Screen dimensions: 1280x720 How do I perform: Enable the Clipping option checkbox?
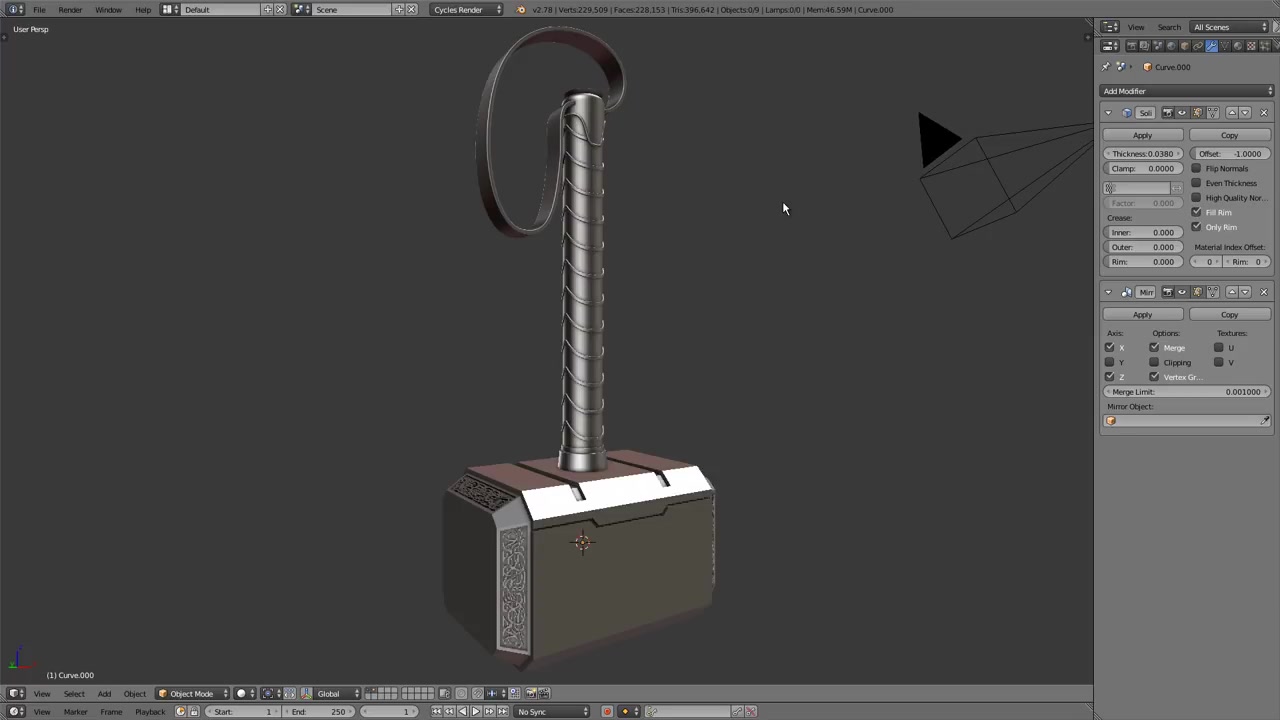point(1154,362)
